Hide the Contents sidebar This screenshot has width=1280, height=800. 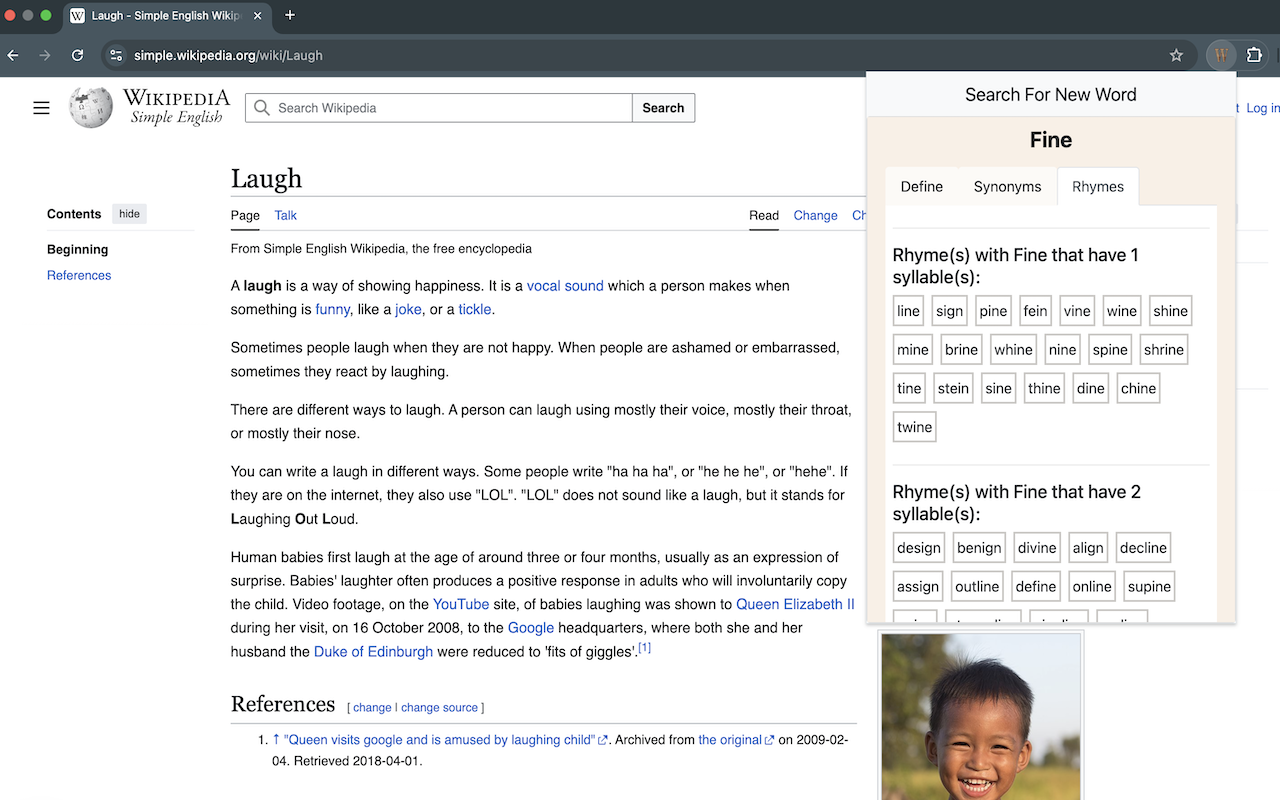129,213
